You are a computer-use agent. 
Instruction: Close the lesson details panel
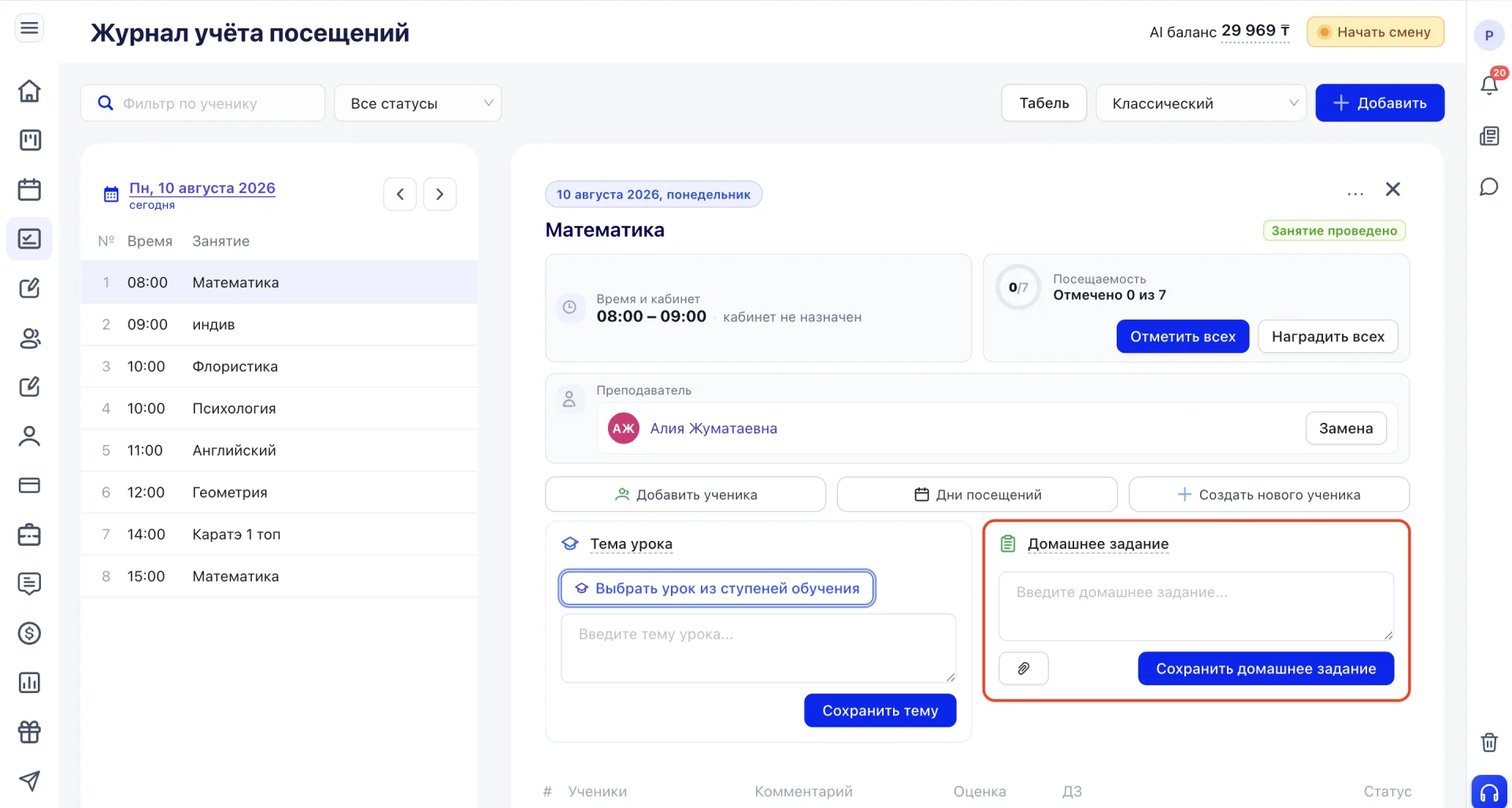(1392, 189)
